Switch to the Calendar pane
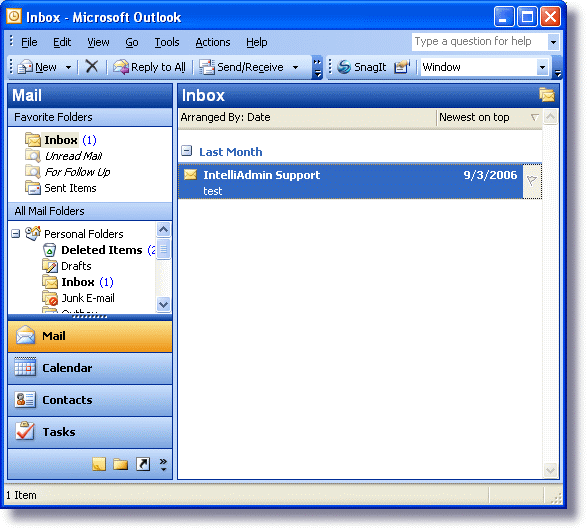The image size is (587, 529). [x=90, y=368]
